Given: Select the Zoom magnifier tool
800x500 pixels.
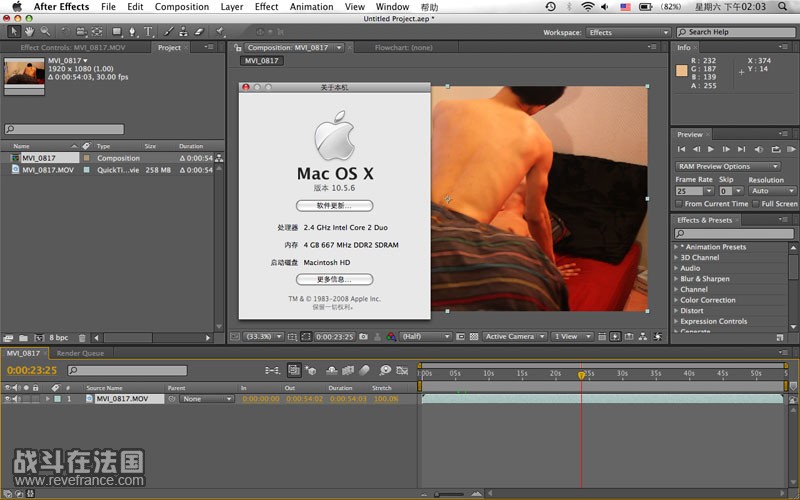Looking at the screenshot, I should tap(45, 32).
